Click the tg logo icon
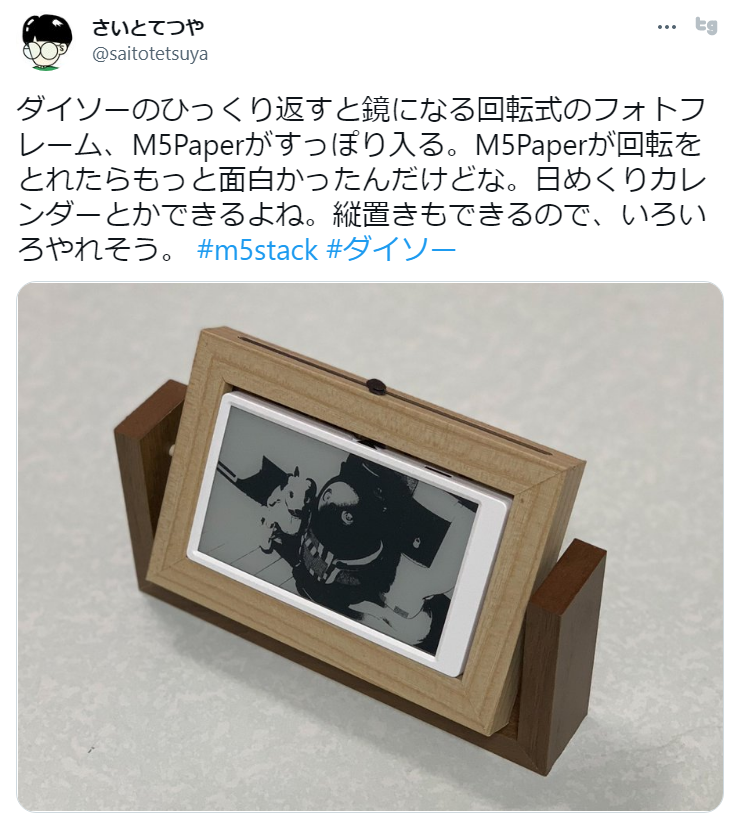The image size is (741, 823). (706, 26)
